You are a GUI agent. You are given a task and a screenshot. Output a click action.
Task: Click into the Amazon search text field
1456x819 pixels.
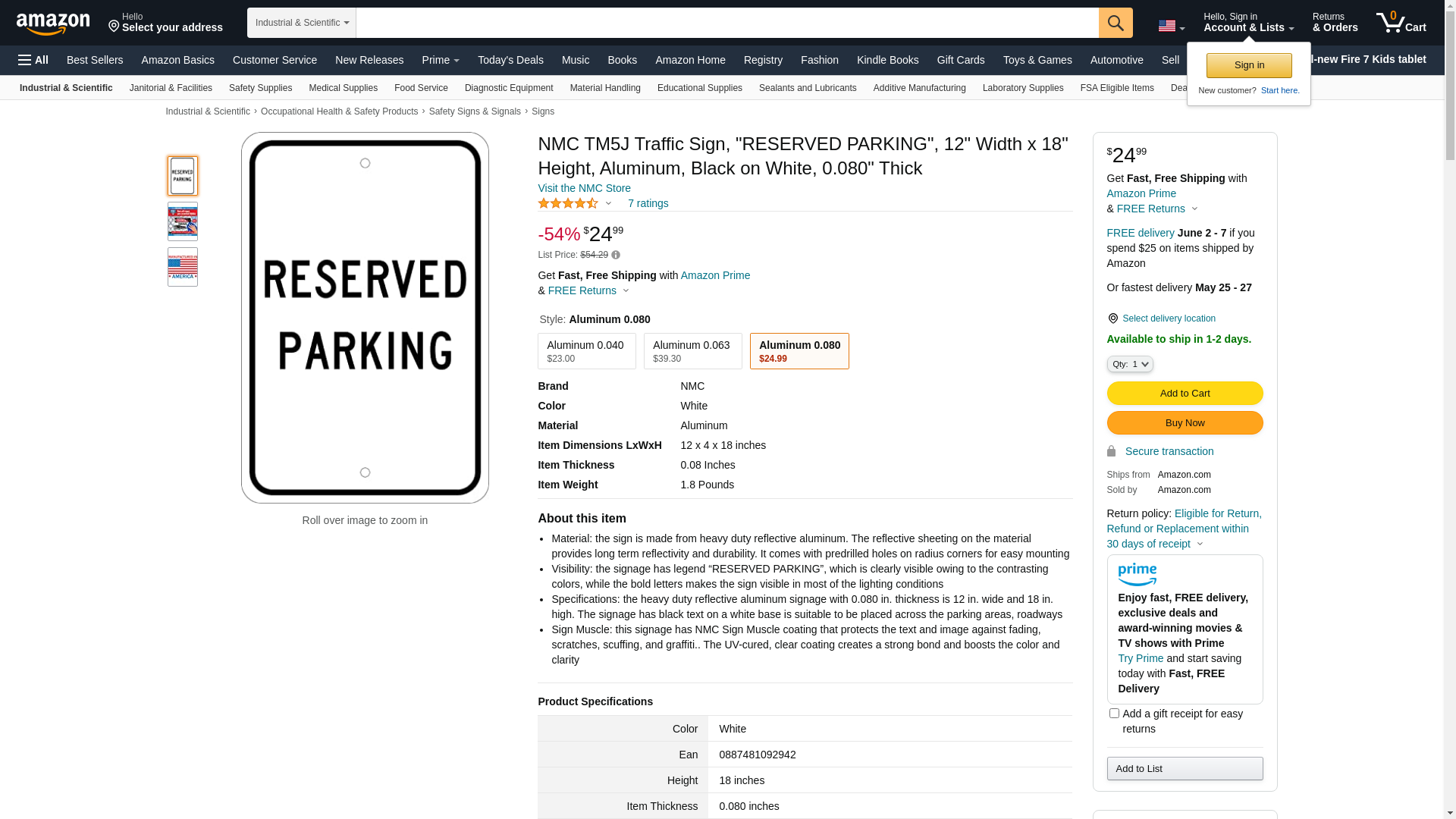(726, 23)
